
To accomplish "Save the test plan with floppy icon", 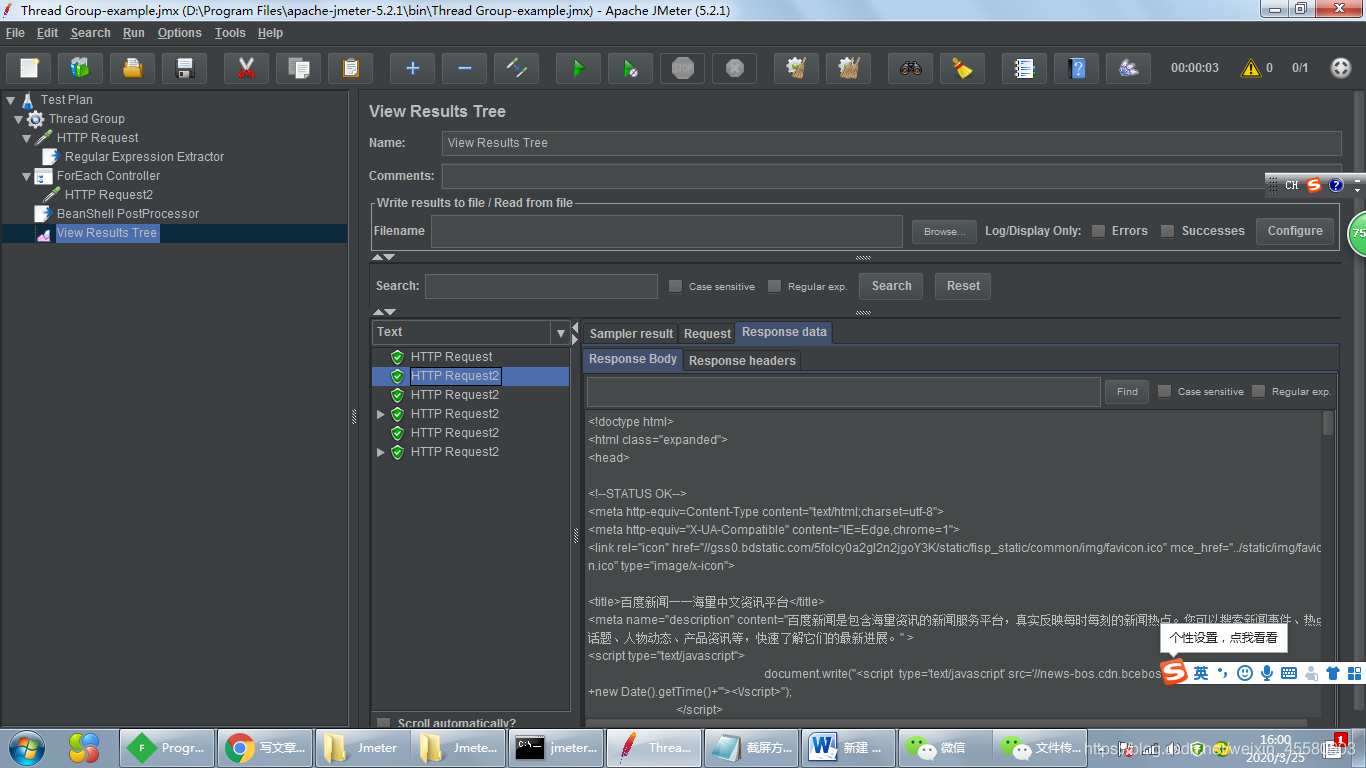I will [x=184, y=68].
